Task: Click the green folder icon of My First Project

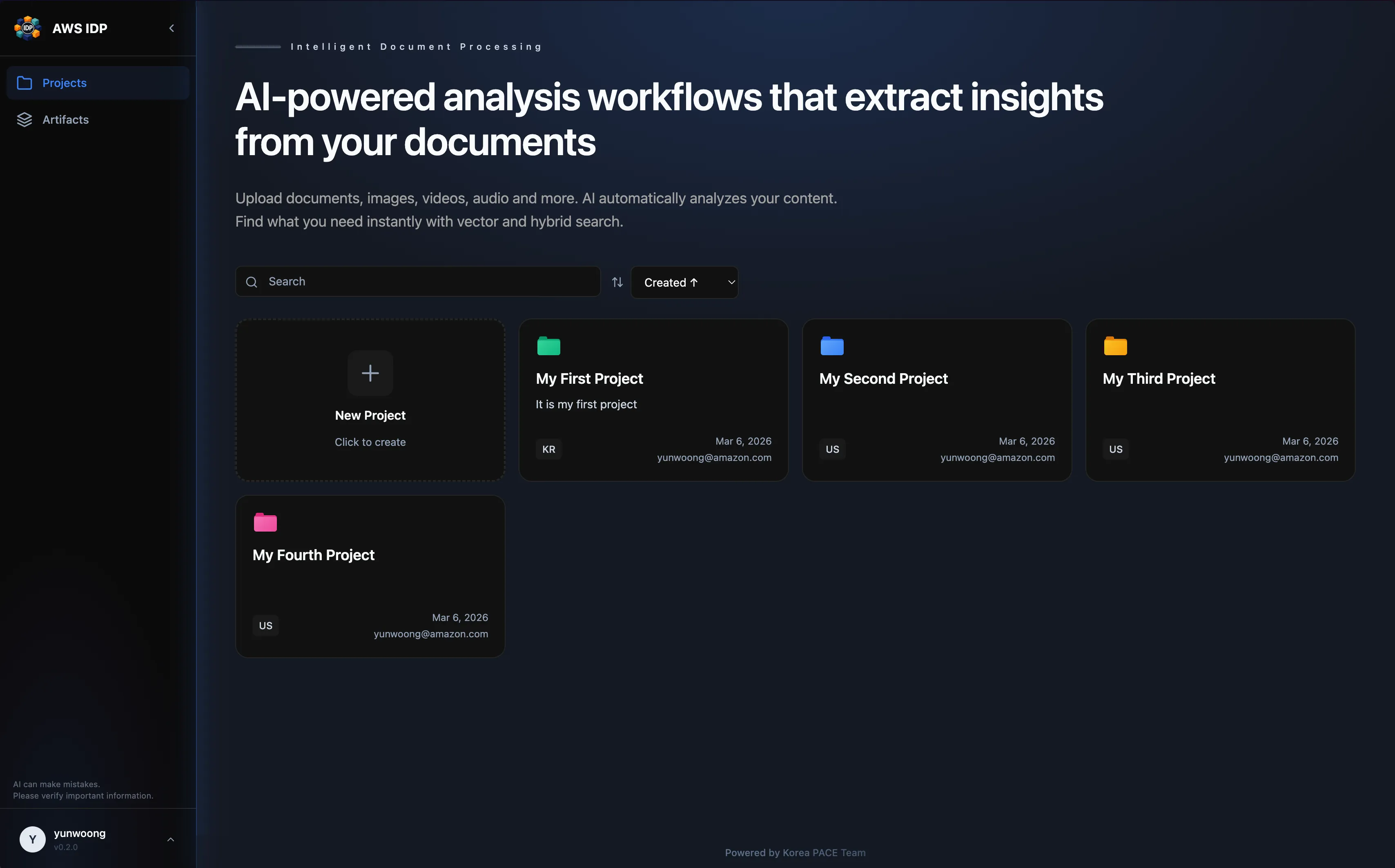Action: point(548,346)
